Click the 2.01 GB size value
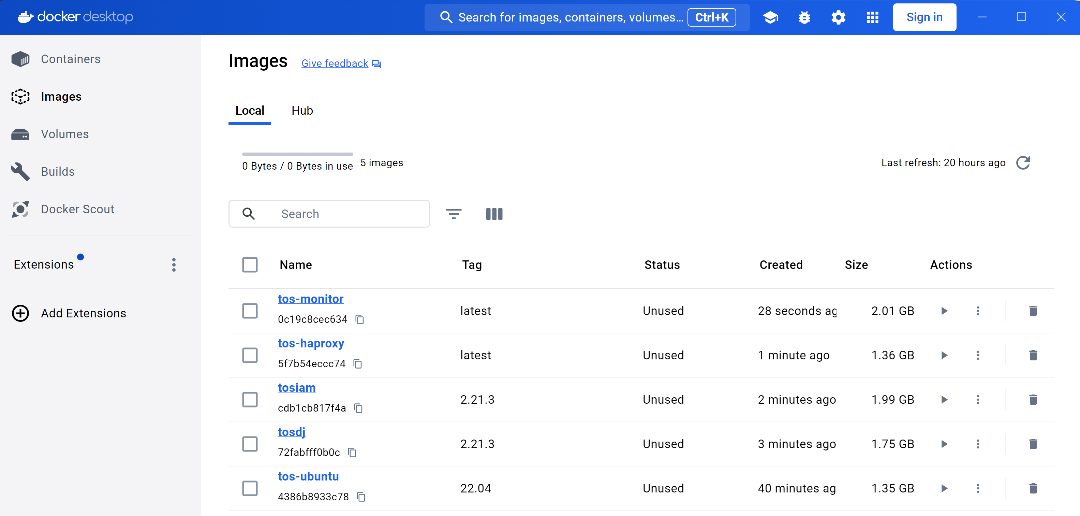Viewport: 1080px width, 516px height. [x=893, y=311]
